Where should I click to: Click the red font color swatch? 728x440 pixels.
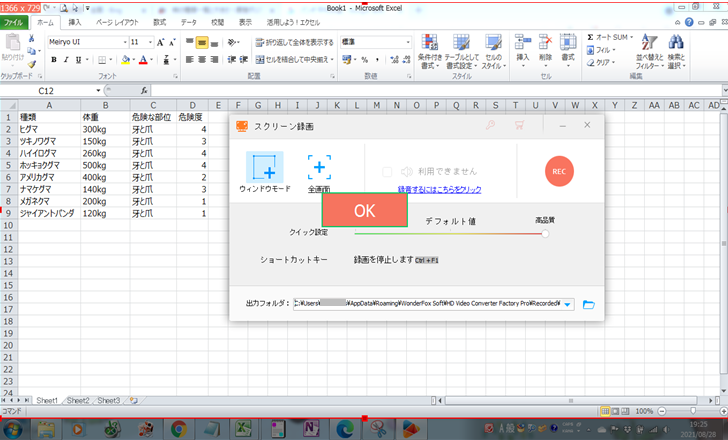143,59
